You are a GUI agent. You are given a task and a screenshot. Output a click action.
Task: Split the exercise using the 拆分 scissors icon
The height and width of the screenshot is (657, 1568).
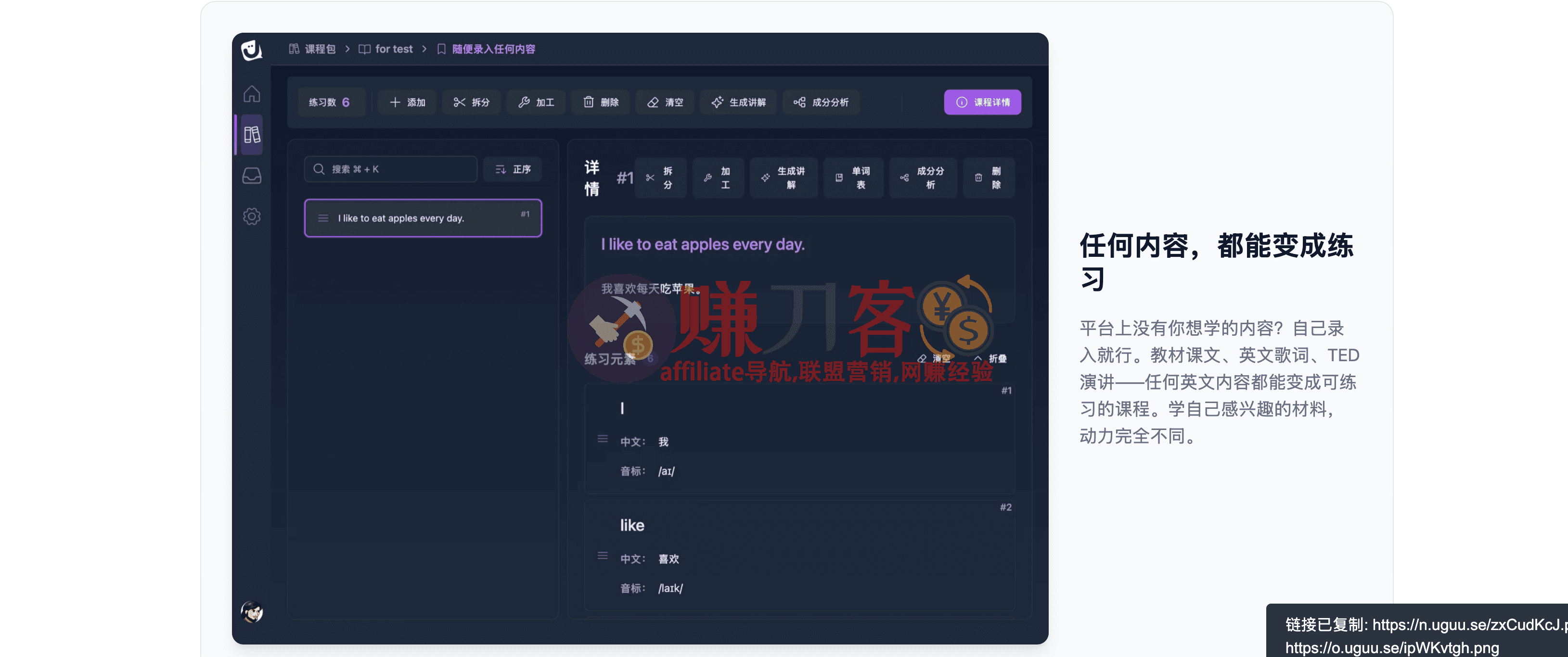point(660,177)
